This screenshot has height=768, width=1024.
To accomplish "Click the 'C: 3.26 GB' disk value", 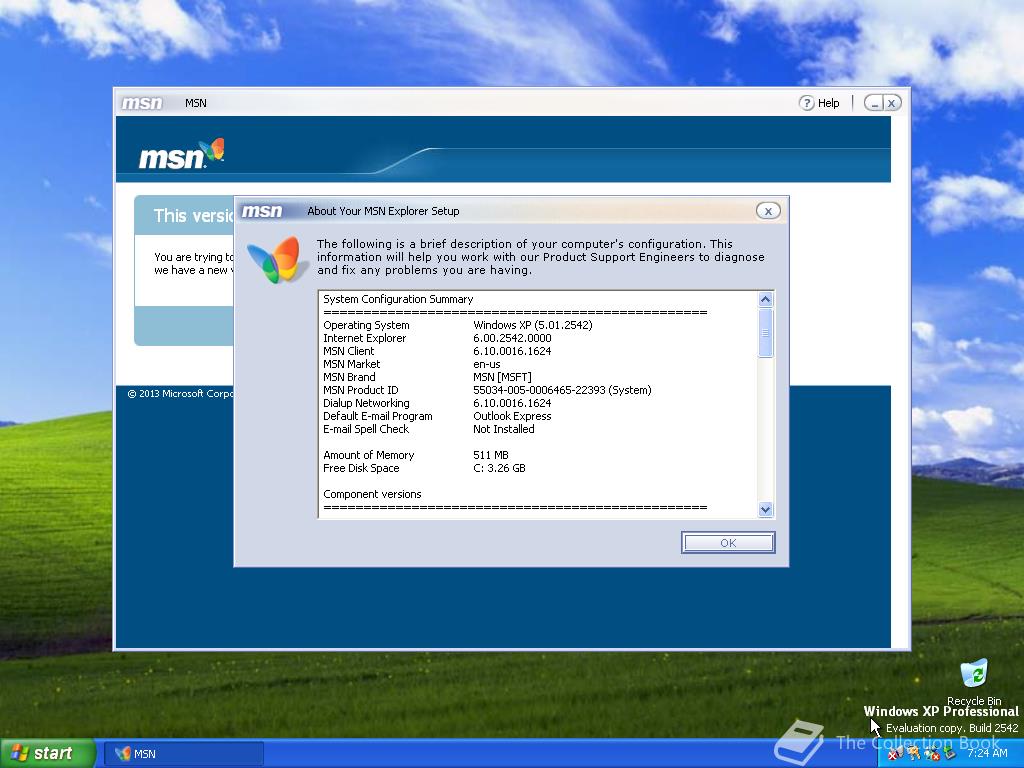I will [x=499, y=468].
